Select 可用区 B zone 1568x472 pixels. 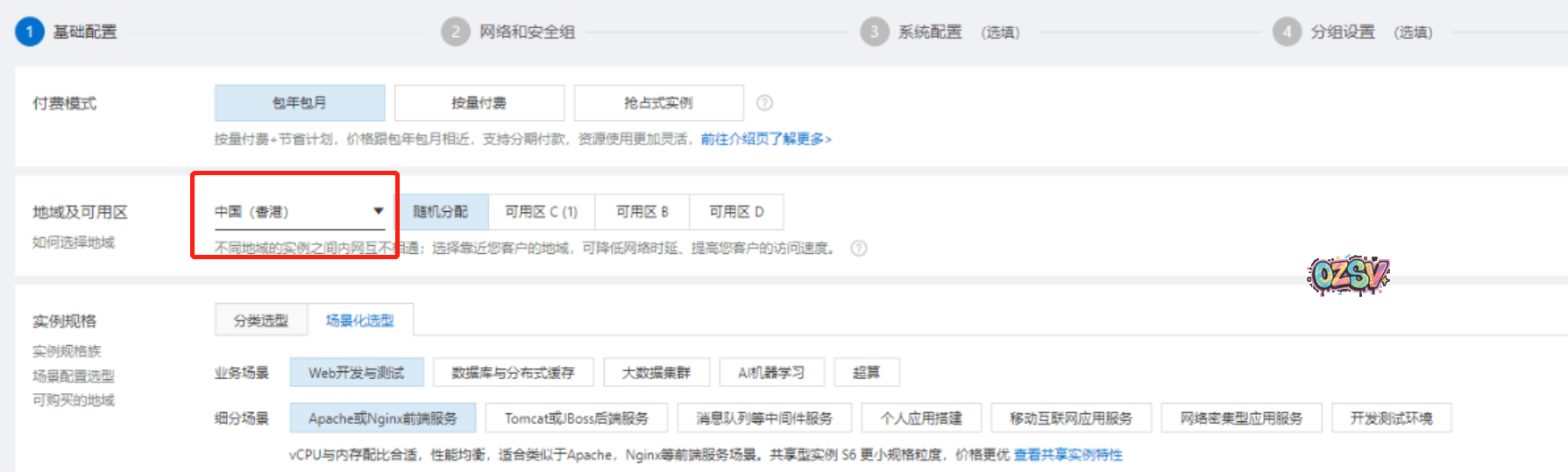[x=642, y=212]
